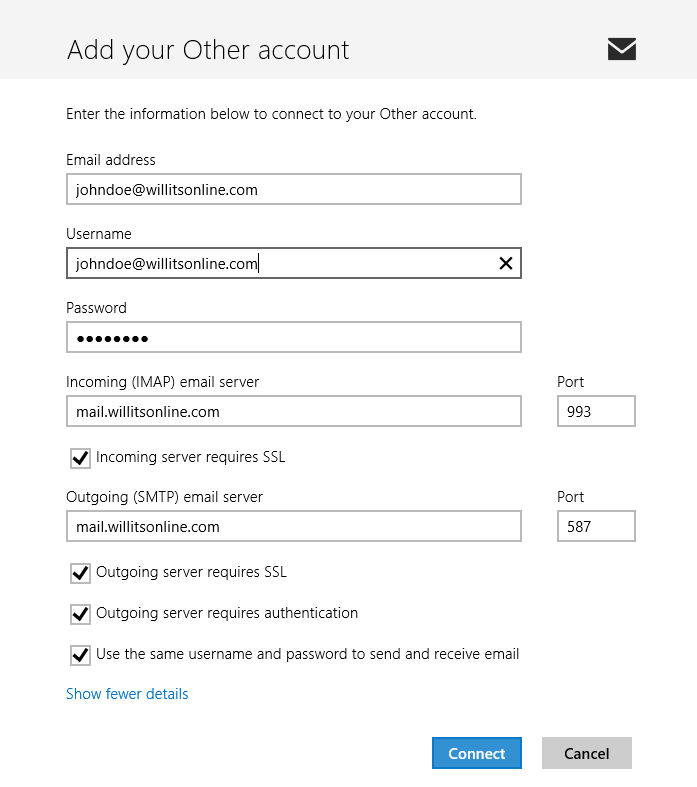Collapse the form with Show fewer details
This screenshot has height=787, width=697.
[x=127, y=694]
